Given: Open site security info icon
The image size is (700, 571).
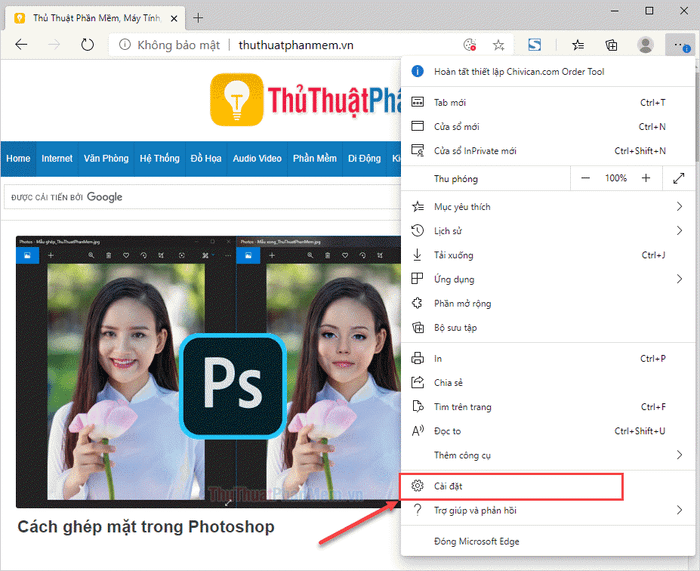Looking at the screenshot, I should click(x=125, y=45).
